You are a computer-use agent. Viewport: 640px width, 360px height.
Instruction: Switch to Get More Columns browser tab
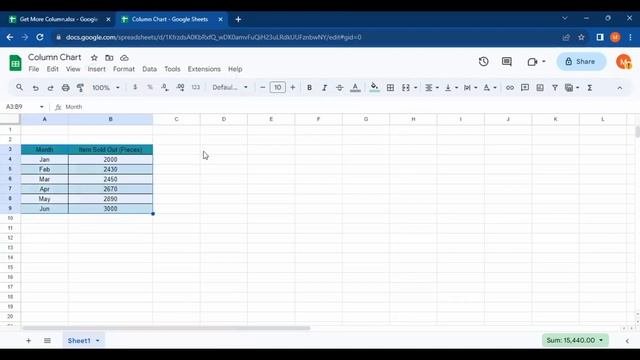(x=60, y=19)
